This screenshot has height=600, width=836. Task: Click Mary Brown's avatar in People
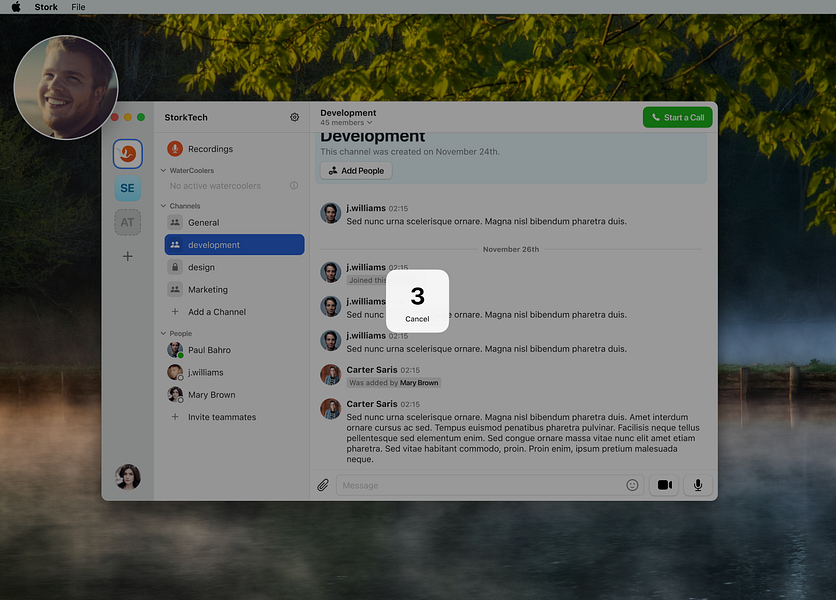175,395
